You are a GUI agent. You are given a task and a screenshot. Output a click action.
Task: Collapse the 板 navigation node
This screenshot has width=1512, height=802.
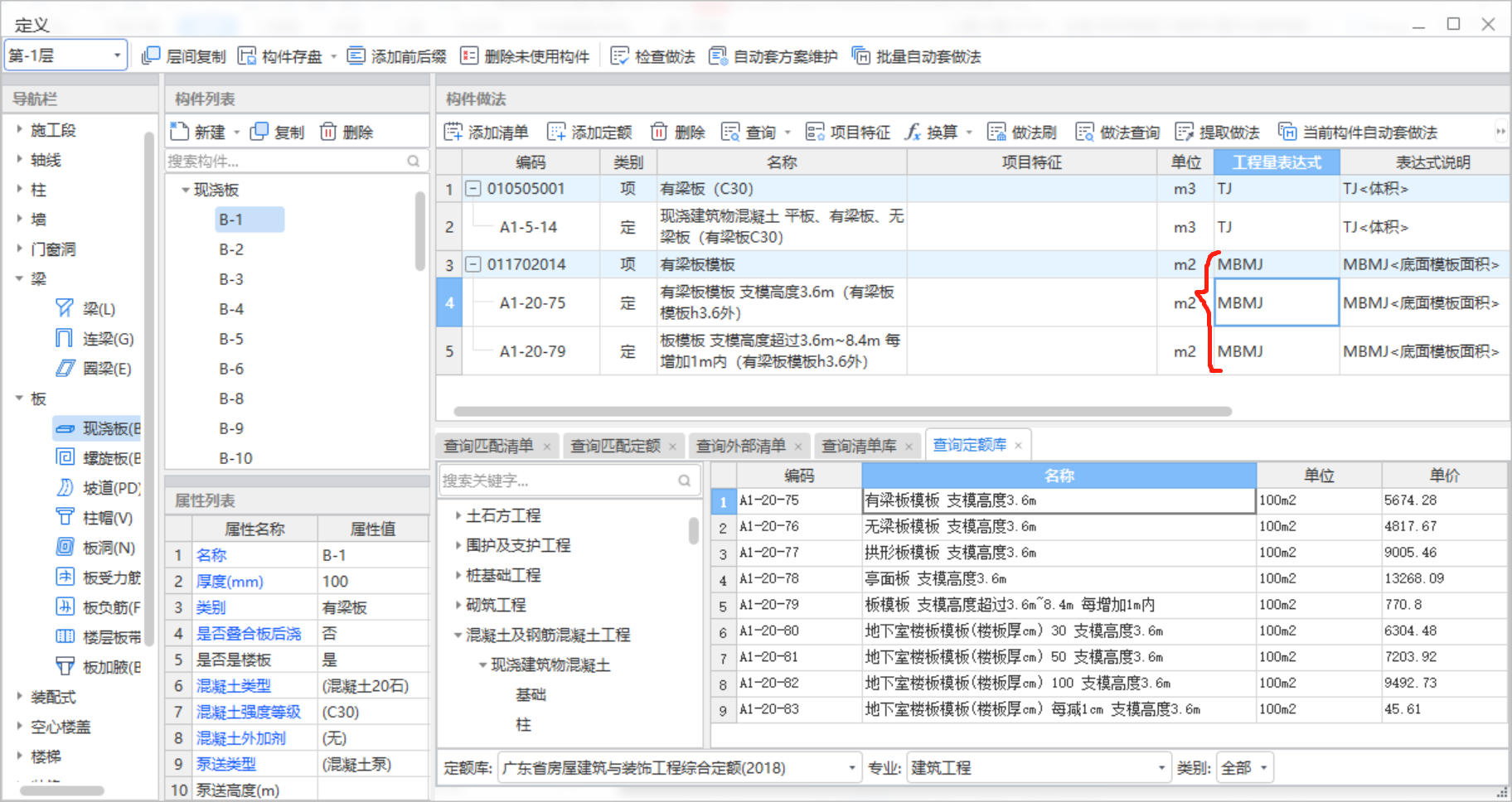click(x=19, y=399)
